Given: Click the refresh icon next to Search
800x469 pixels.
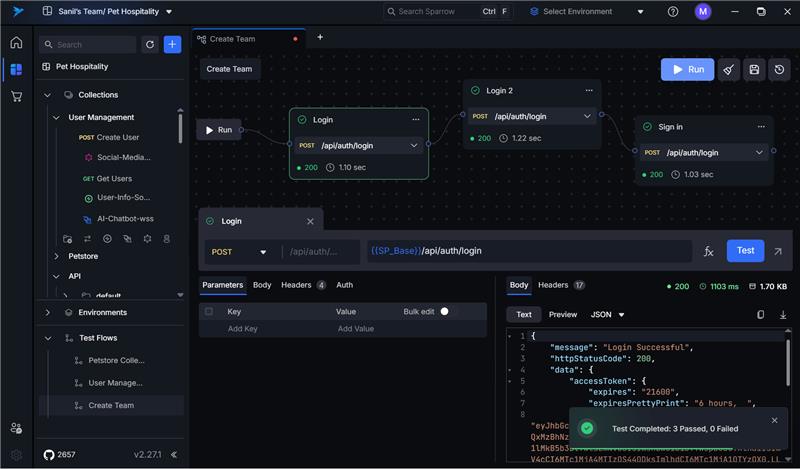Looking at the screenshot, I should click(150, 45).
